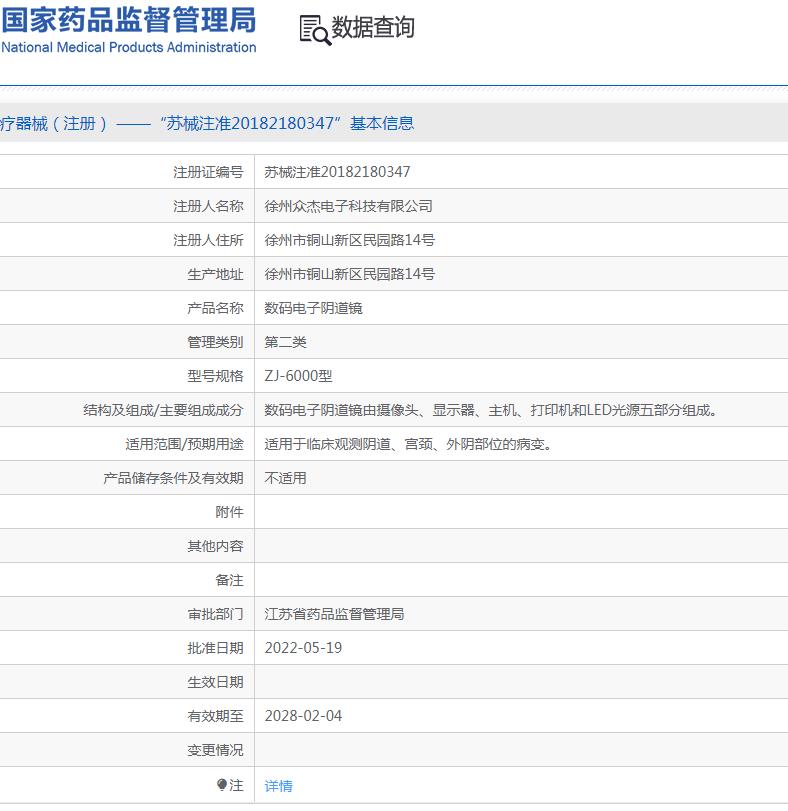Click the 其他内容 label
This screenshot has width=788, height=811.
(x=215, y=546)
